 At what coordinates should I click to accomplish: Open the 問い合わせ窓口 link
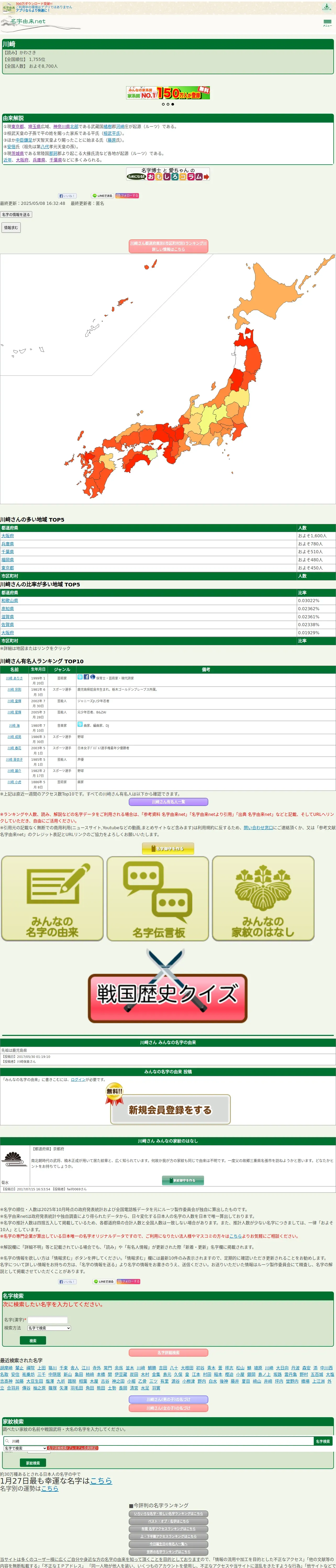[259, 828]
